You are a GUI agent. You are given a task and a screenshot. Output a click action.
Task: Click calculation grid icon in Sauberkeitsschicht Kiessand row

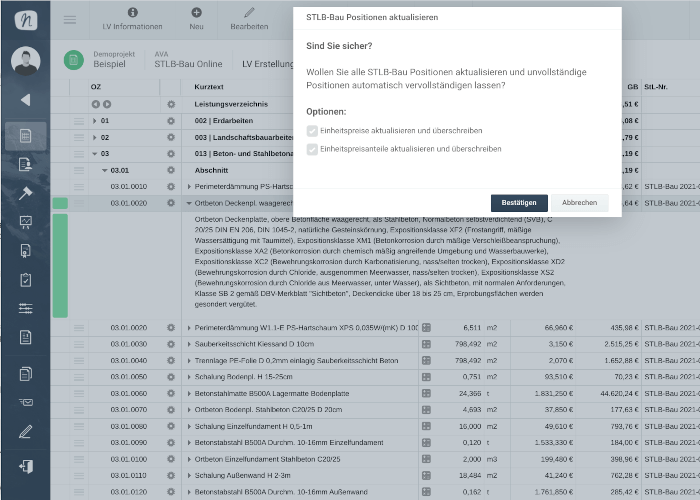click(426, 344)
